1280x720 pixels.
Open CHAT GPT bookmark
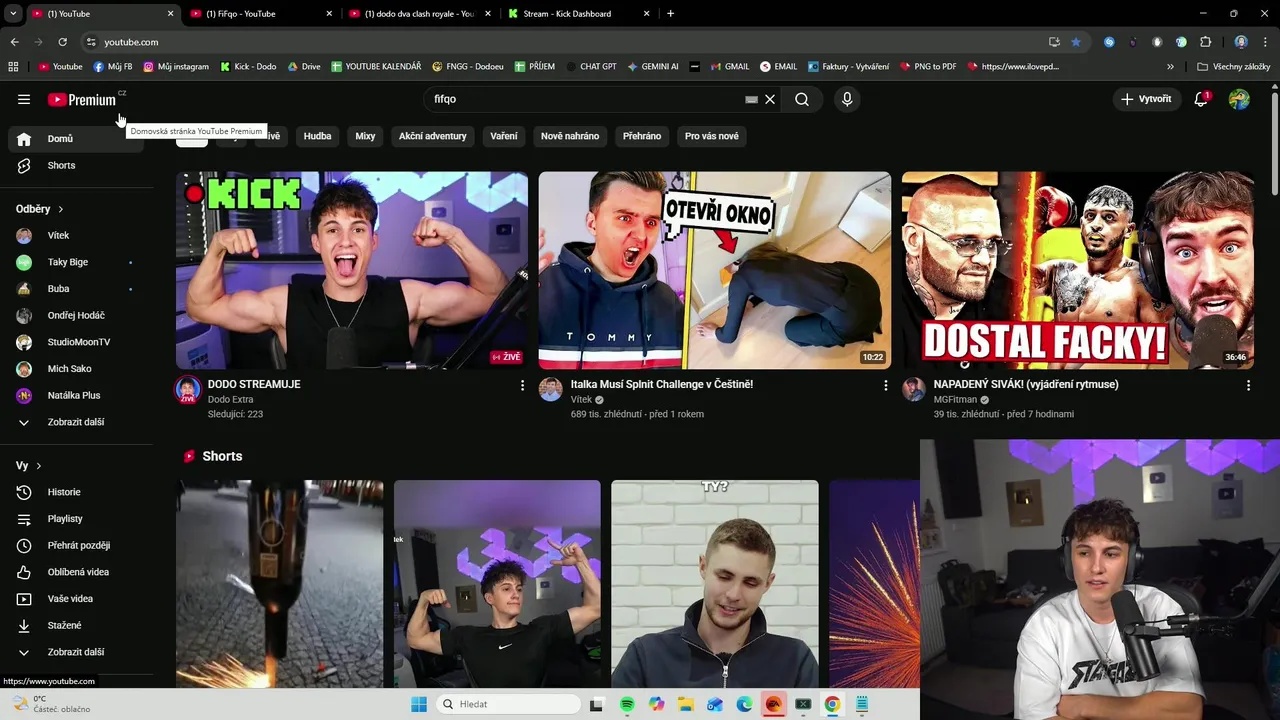(x=591, y=67)
